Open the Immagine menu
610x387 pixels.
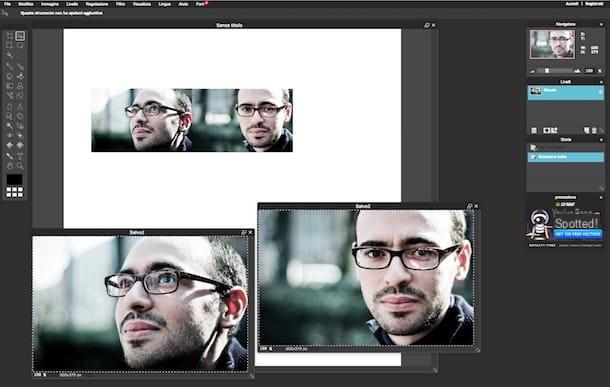[x=50, y=4]
